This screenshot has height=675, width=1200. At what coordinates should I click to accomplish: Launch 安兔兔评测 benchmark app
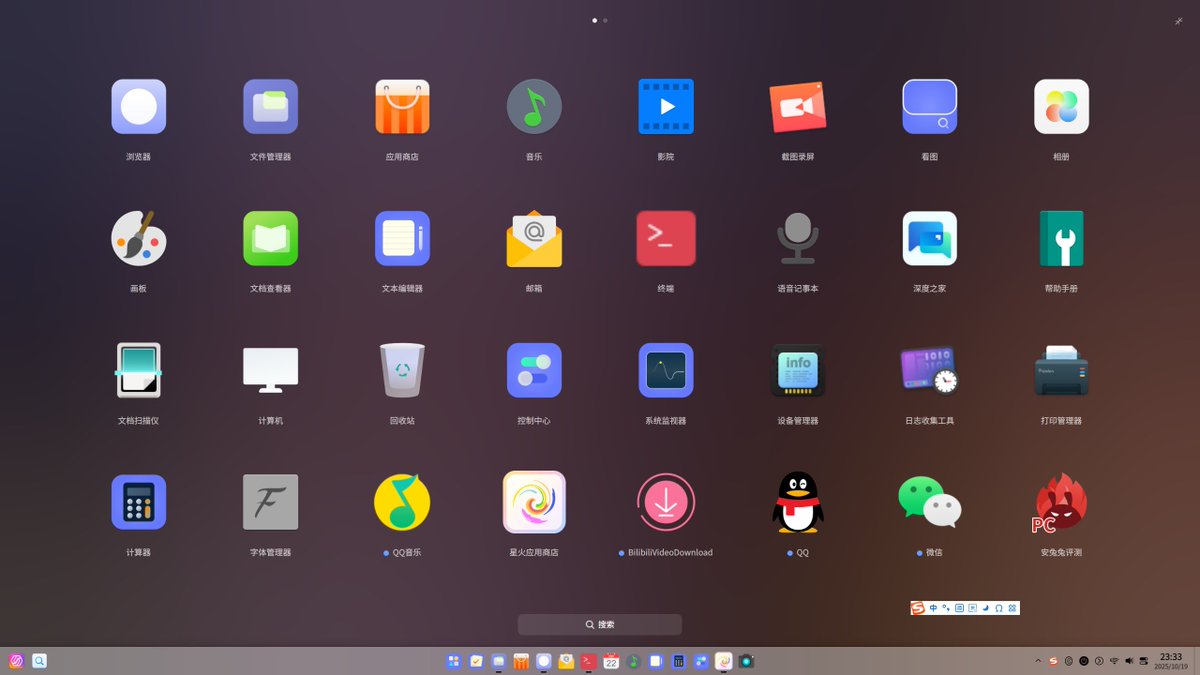point(1061,502)
